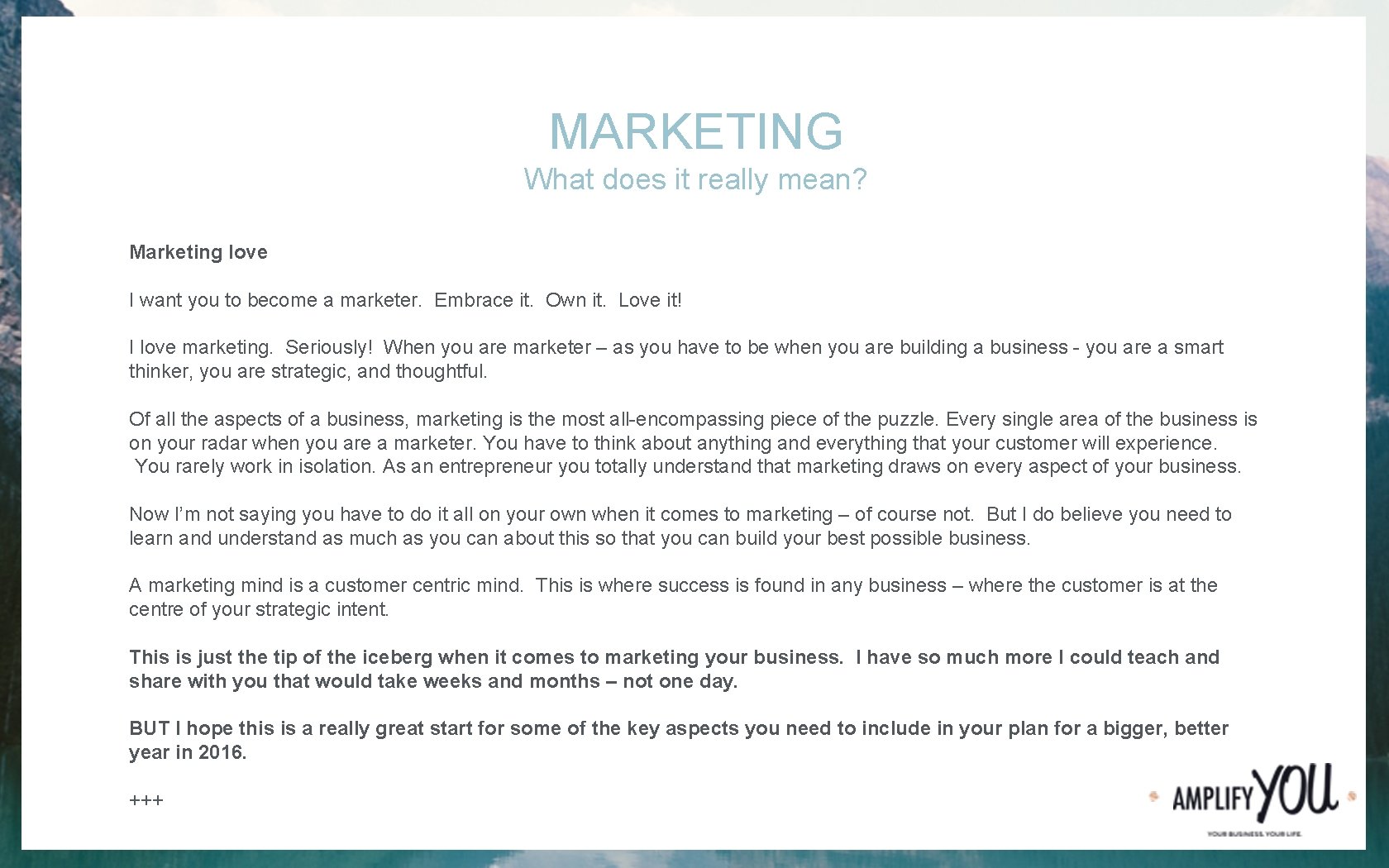This screenshot has height=868, width=1389.
Task: Click the year in 2016 text
Action: pyautogui.click(x=188, y=752)
